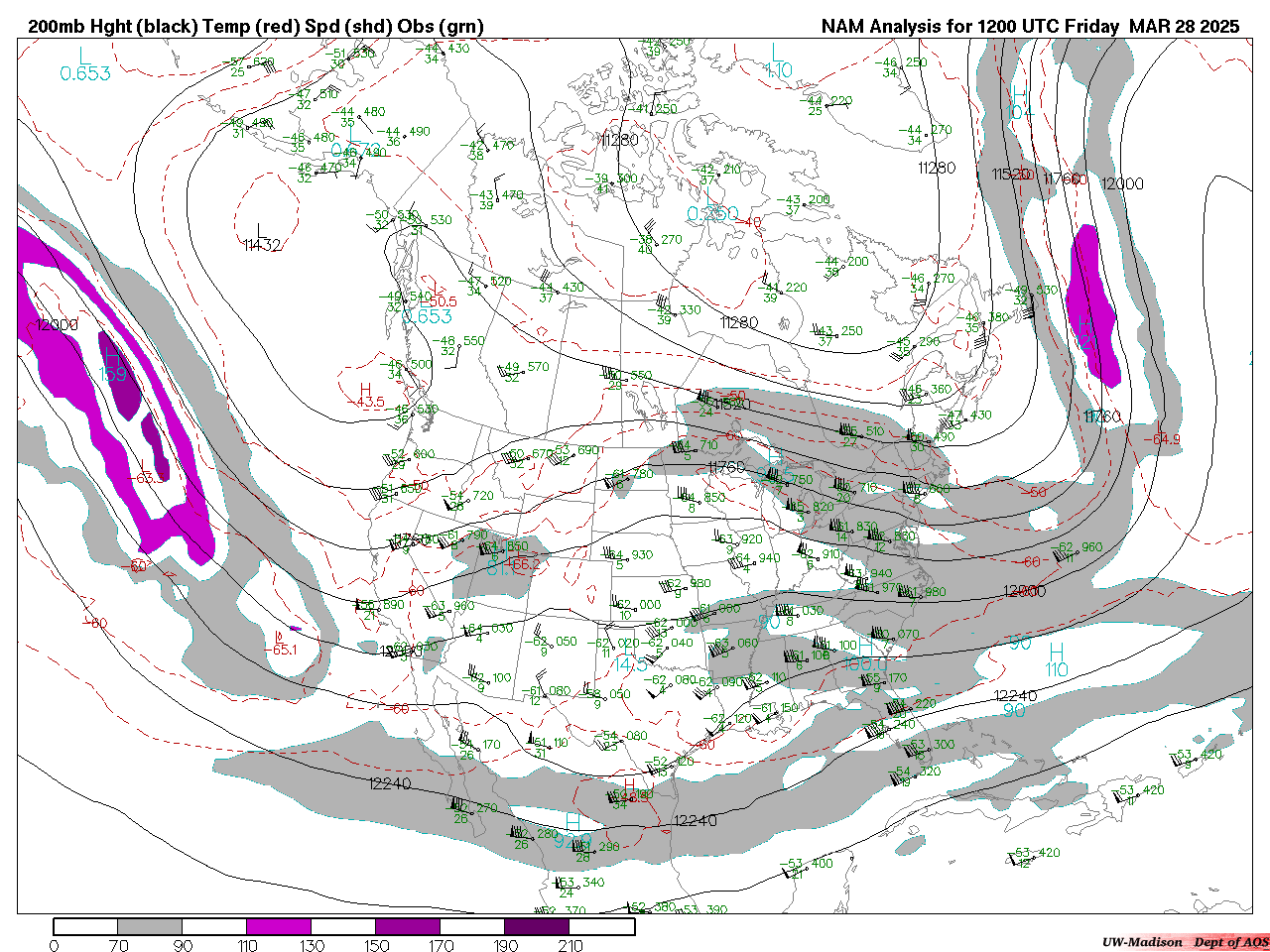Click the black L 11432 height minimum marker
The image size is (1270, 952).
pyautogui.click(x=262, y=237)
